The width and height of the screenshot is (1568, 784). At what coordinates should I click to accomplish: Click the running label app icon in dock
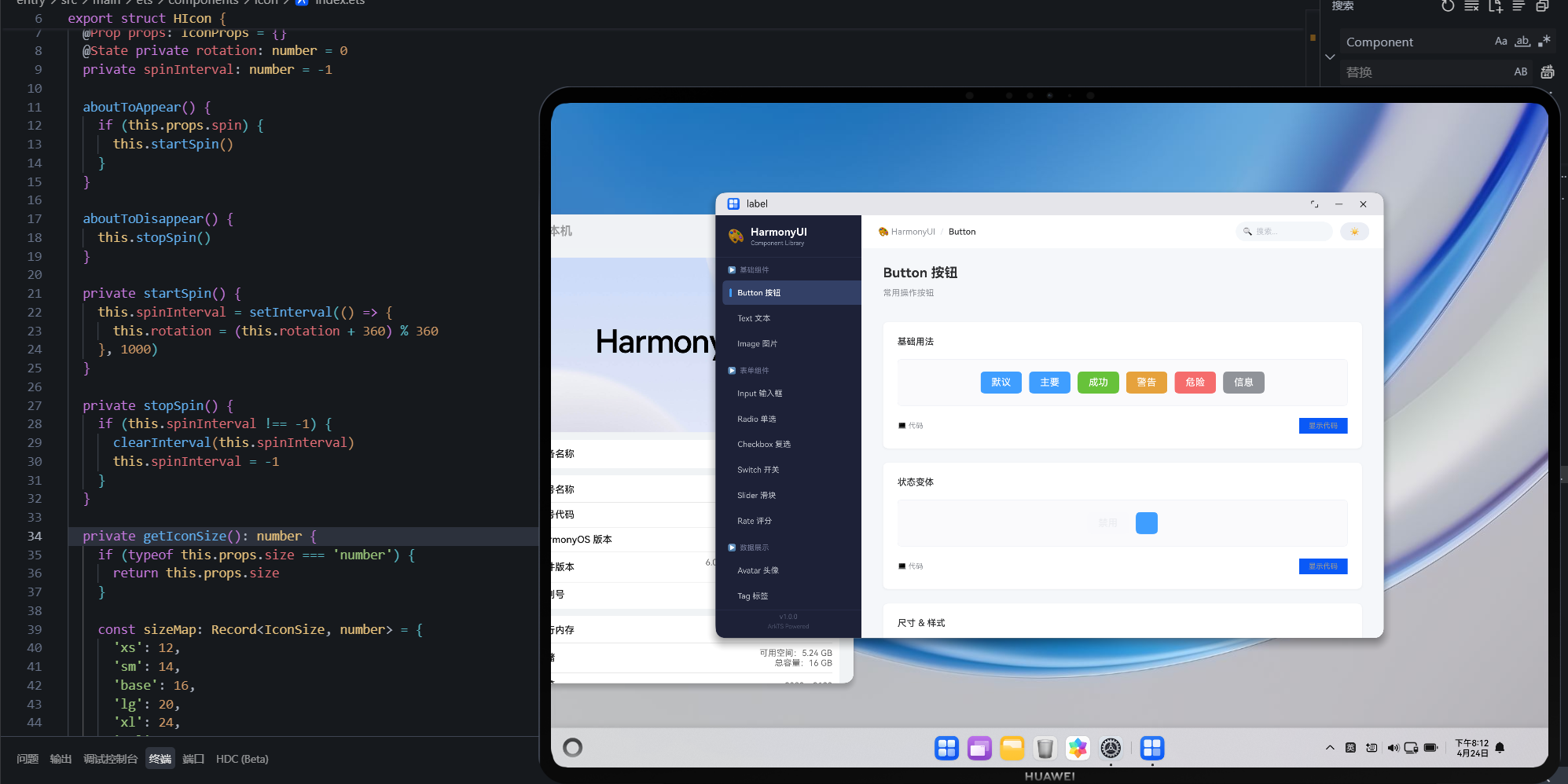tap(1152, 749)
